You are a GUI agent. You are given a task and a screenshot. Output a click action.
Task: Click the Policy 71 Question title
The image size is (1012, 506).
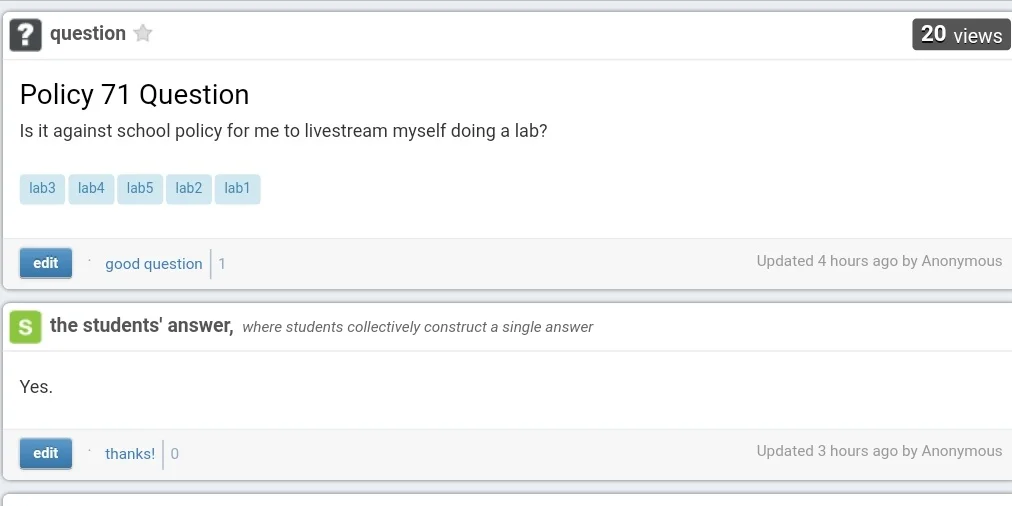point(134,95)
